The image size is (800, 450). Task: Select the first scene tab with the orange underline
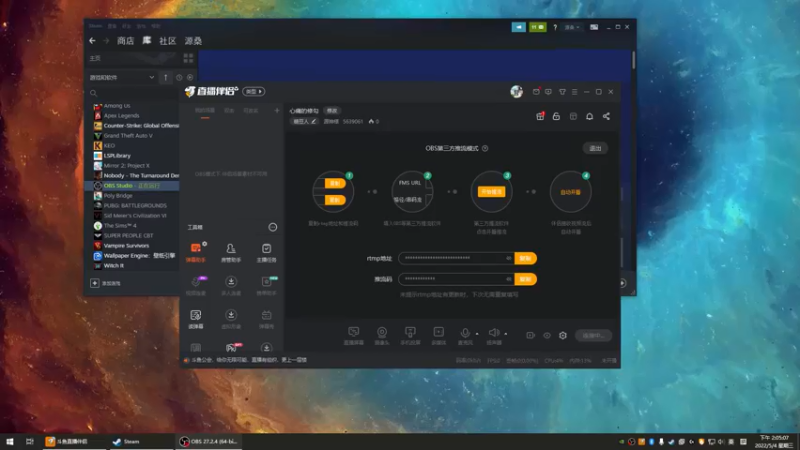point(205,111)
